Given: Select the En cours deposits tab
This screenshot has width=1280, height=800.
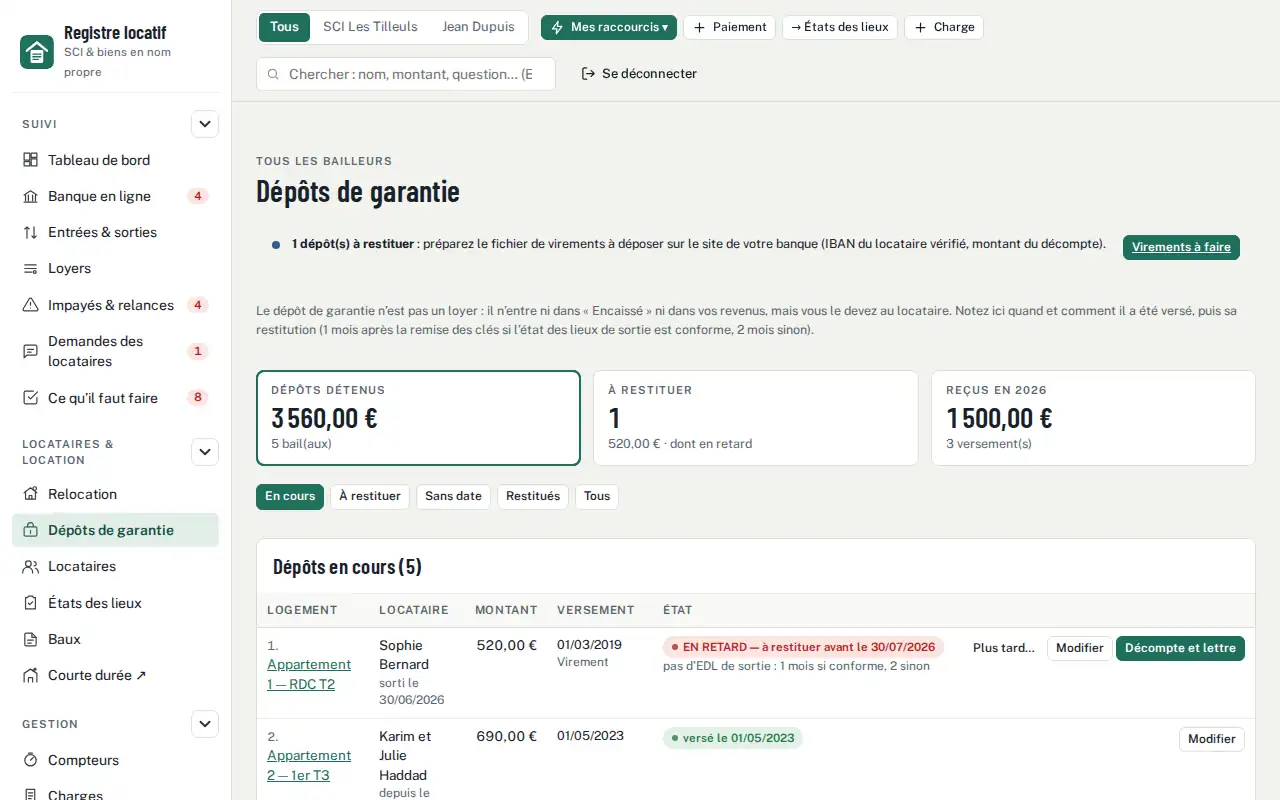Looking at the screenshot, I should click(290, 496).
